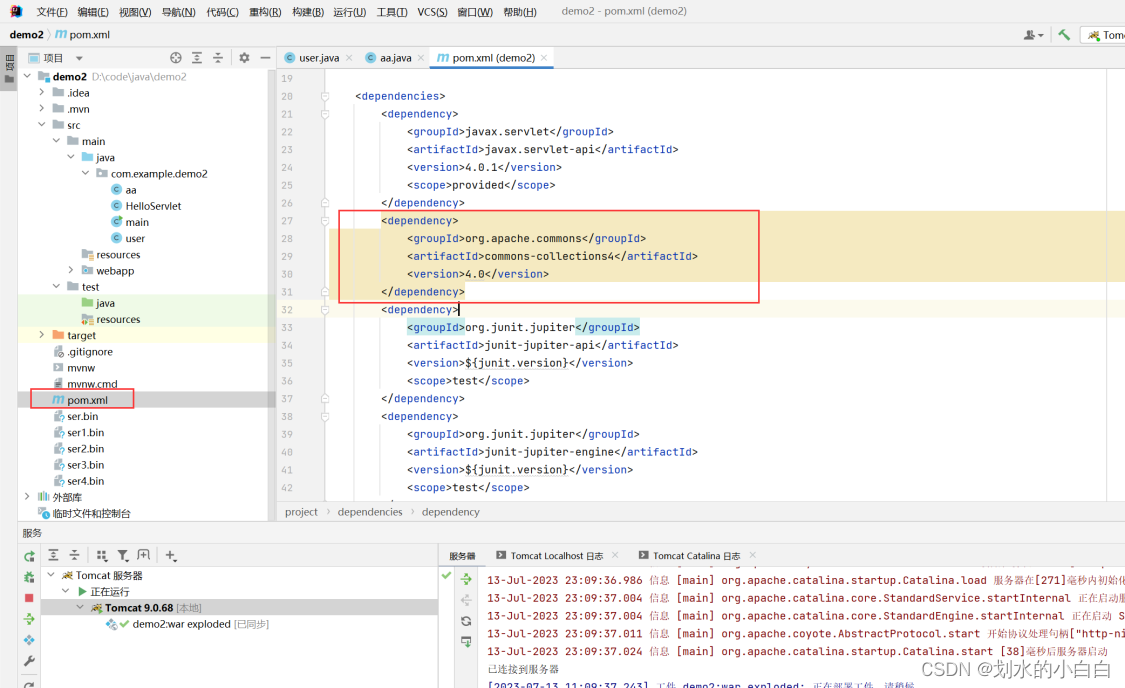
Task: Open the 文件(F) menu
Action: 52,11
